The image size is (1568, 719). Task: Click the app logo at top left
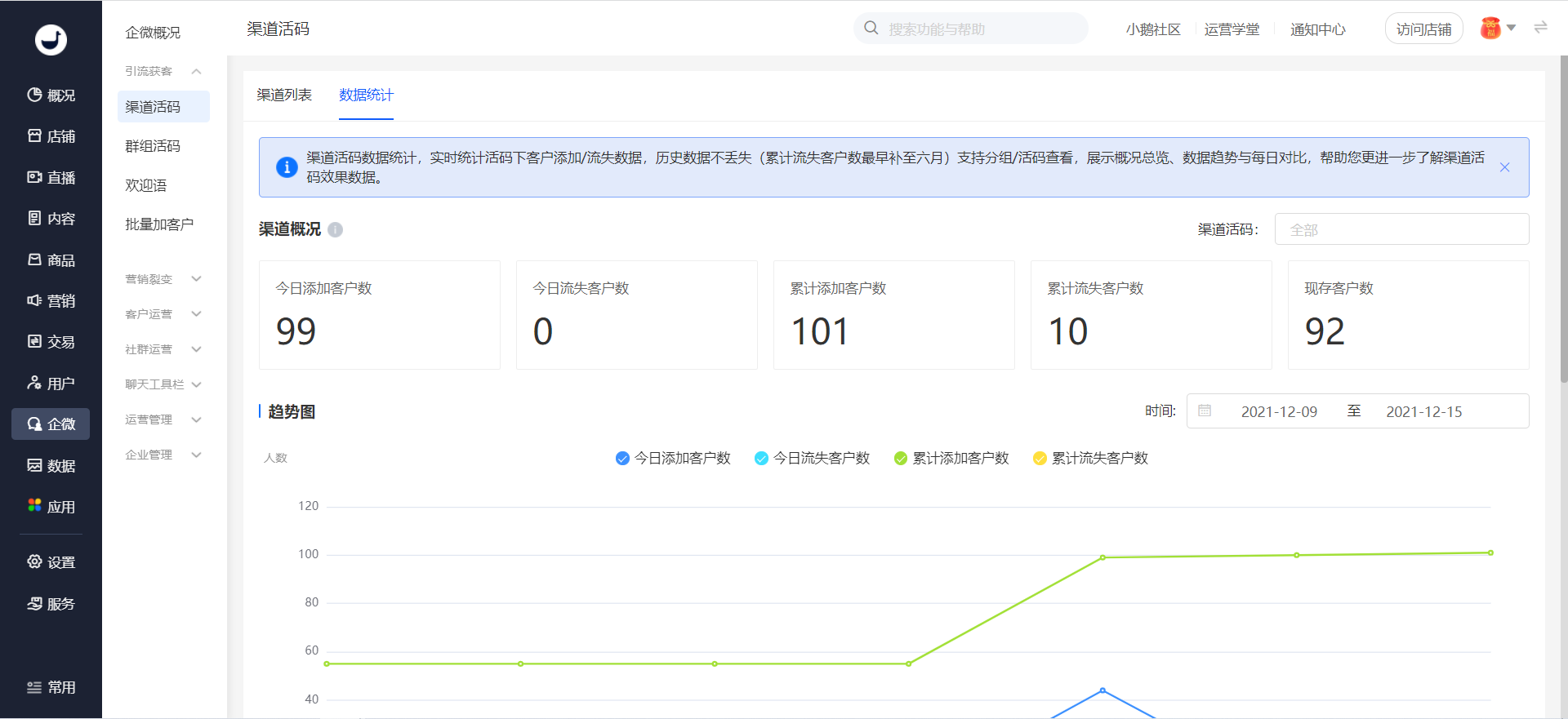[x=51, y=39]
